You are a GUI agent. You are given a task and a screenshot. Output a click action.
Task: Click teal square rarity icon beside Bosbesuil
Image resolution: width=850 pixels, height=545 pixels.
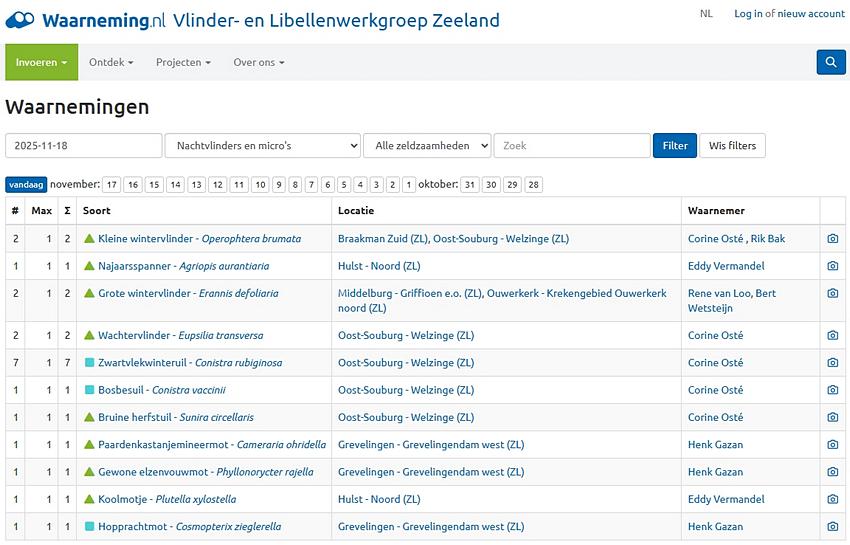point(89,390)
